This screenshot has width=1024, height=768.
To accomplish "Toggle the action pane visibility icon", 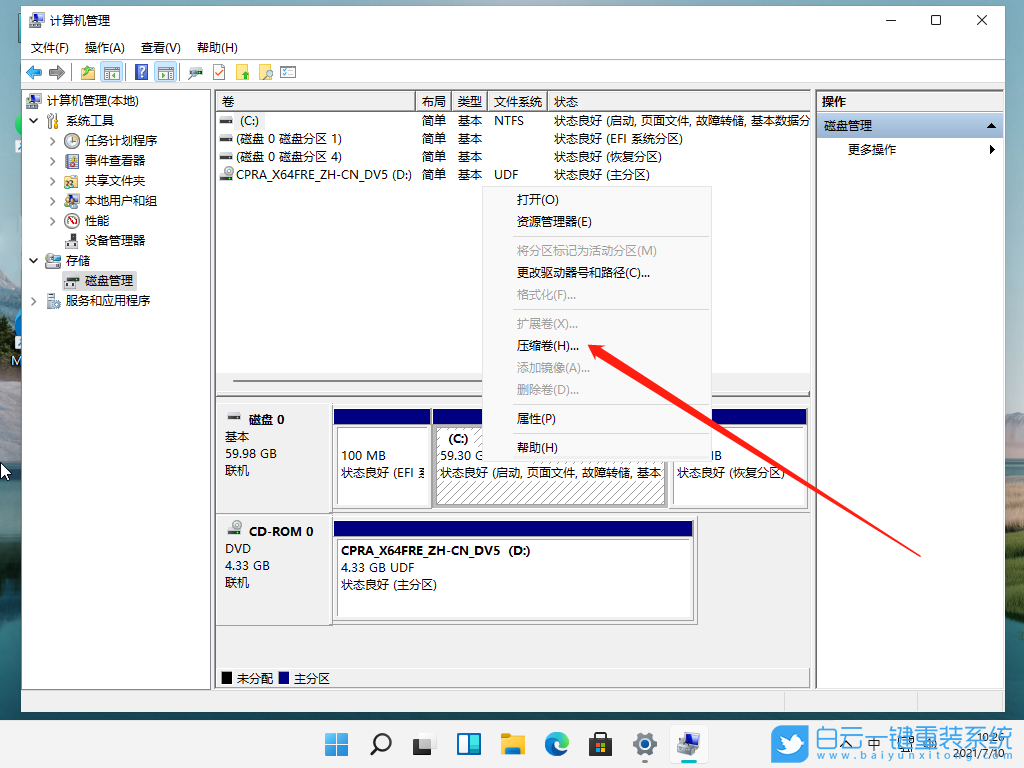I will [164, 72].
